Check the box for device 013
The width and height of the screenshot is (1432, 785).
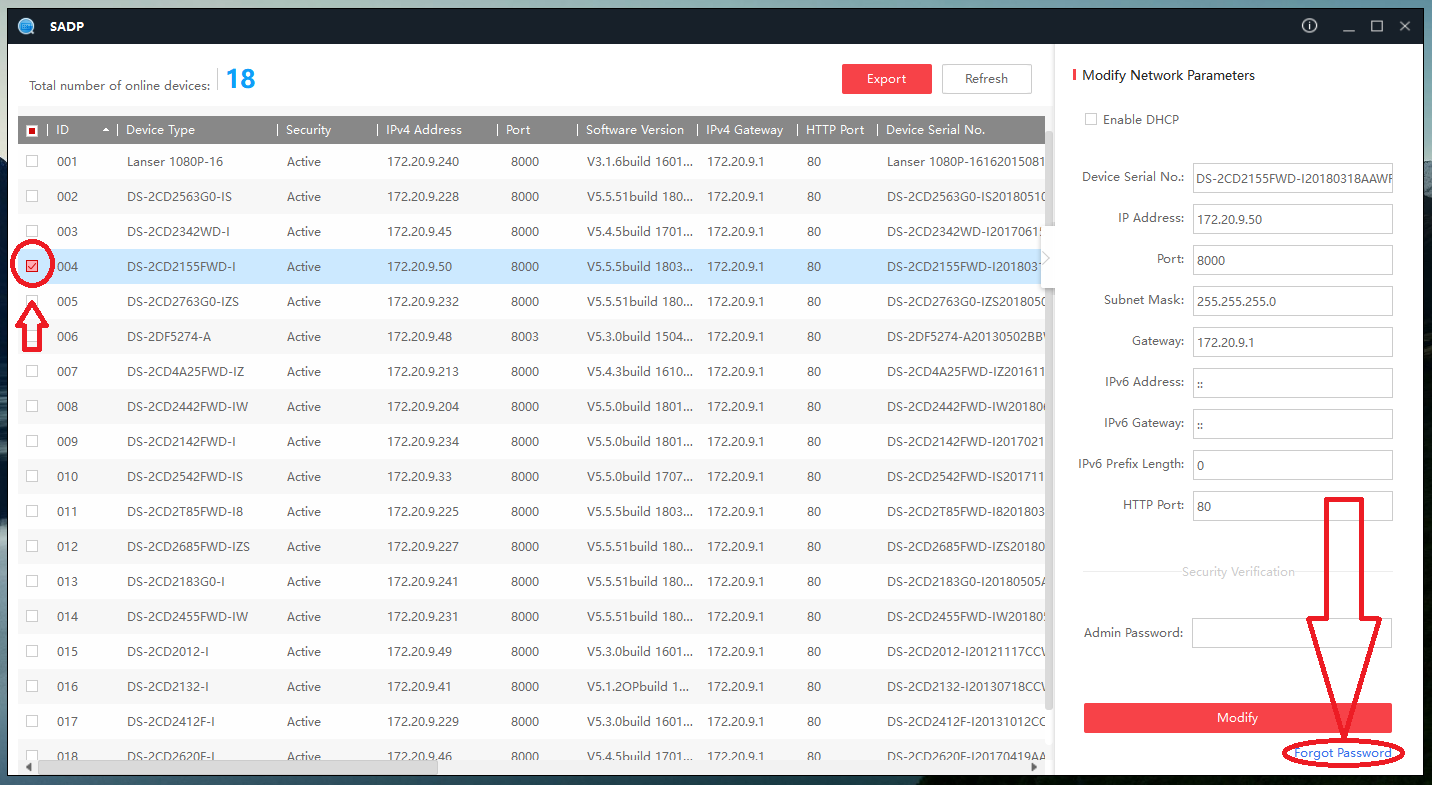tap(32, 581)
